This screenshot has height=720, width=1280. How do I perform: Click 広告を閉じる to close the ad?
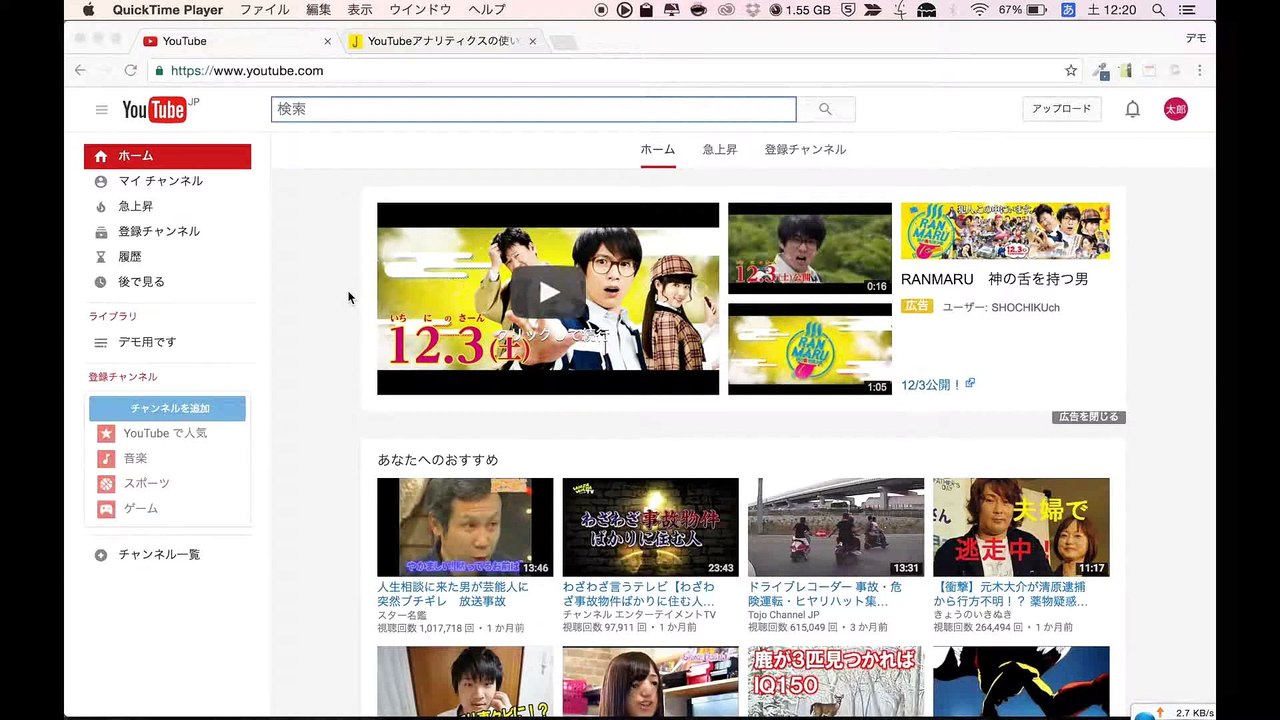click(1088, 417)
